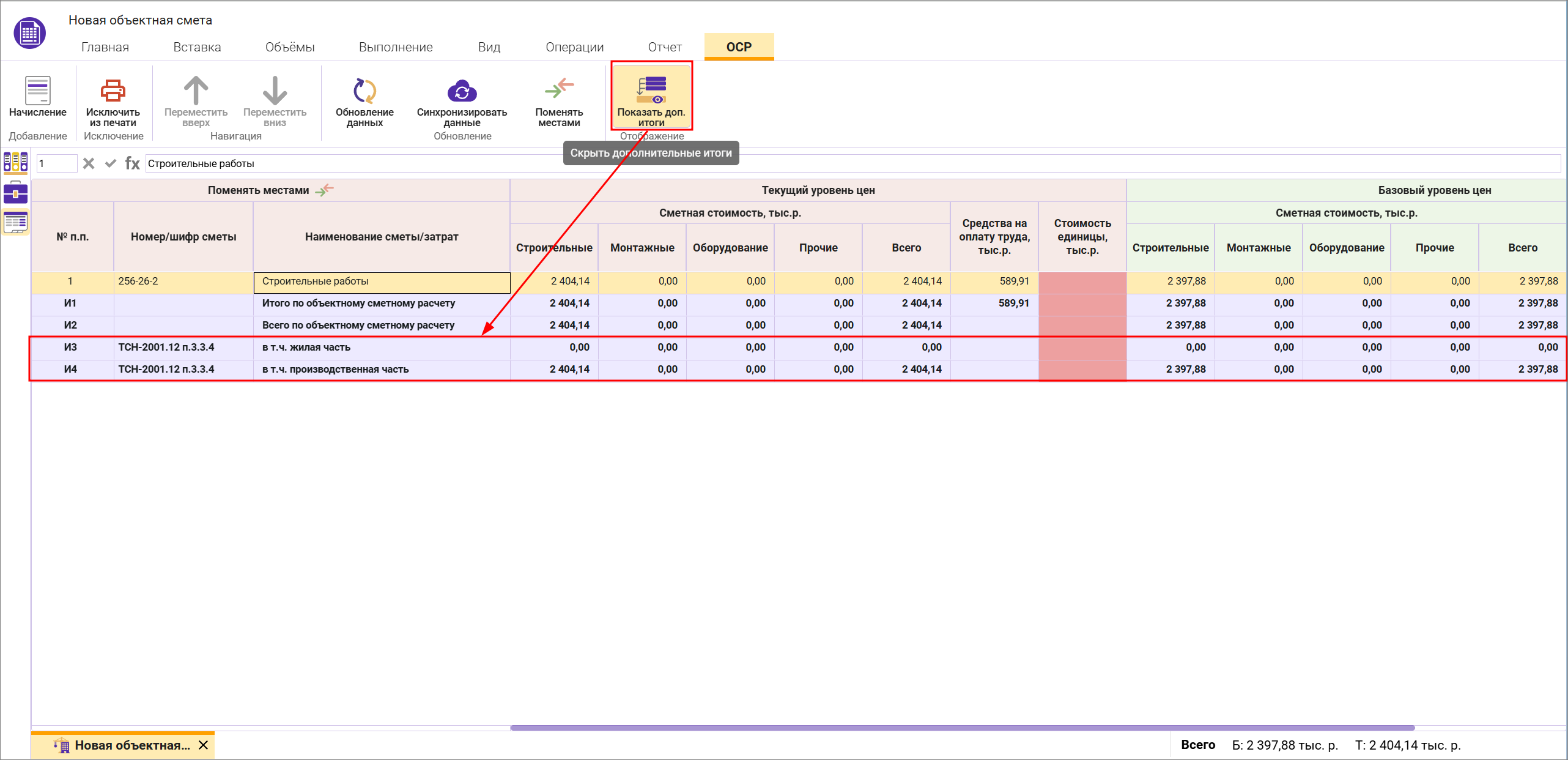This screenshot has height=760, width=1568.
Task: Toggle Показать доп. итоги button
Action: click(651, 96)
